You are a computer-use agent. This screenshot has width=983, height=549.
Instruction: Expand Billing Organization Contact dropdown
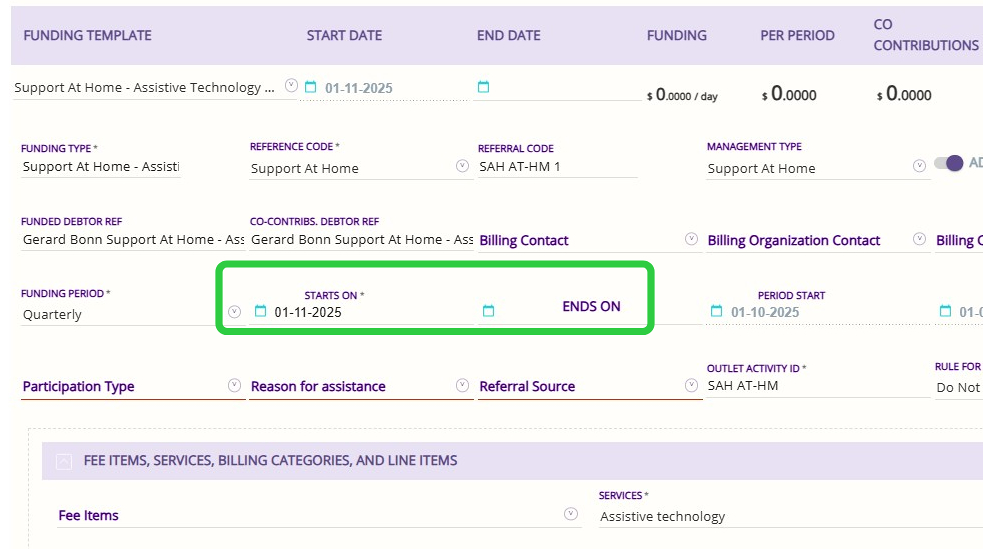pos(919,239)
